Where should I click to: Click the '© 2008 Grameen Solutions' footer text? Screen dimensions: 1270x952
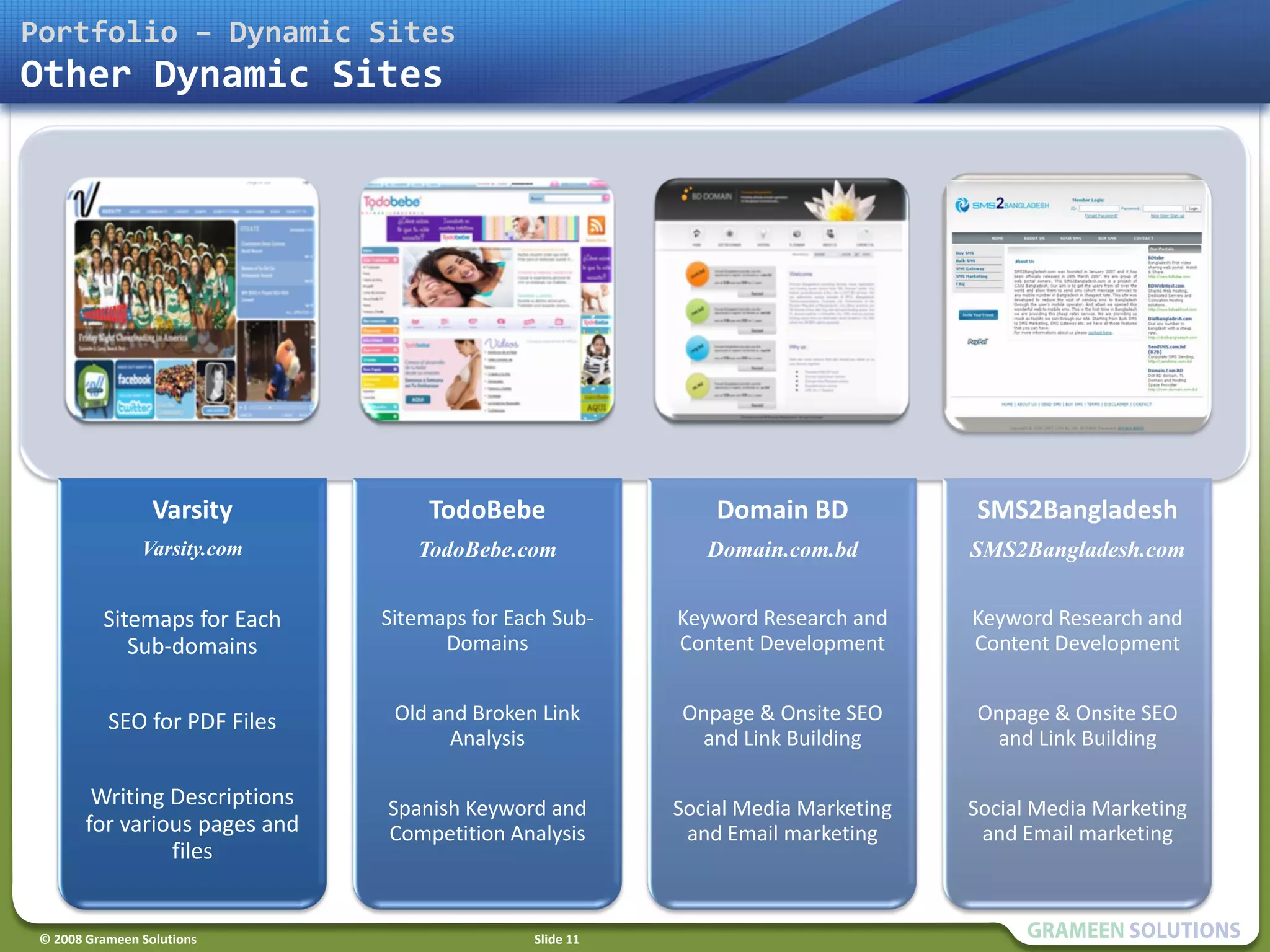pos(118,939)
